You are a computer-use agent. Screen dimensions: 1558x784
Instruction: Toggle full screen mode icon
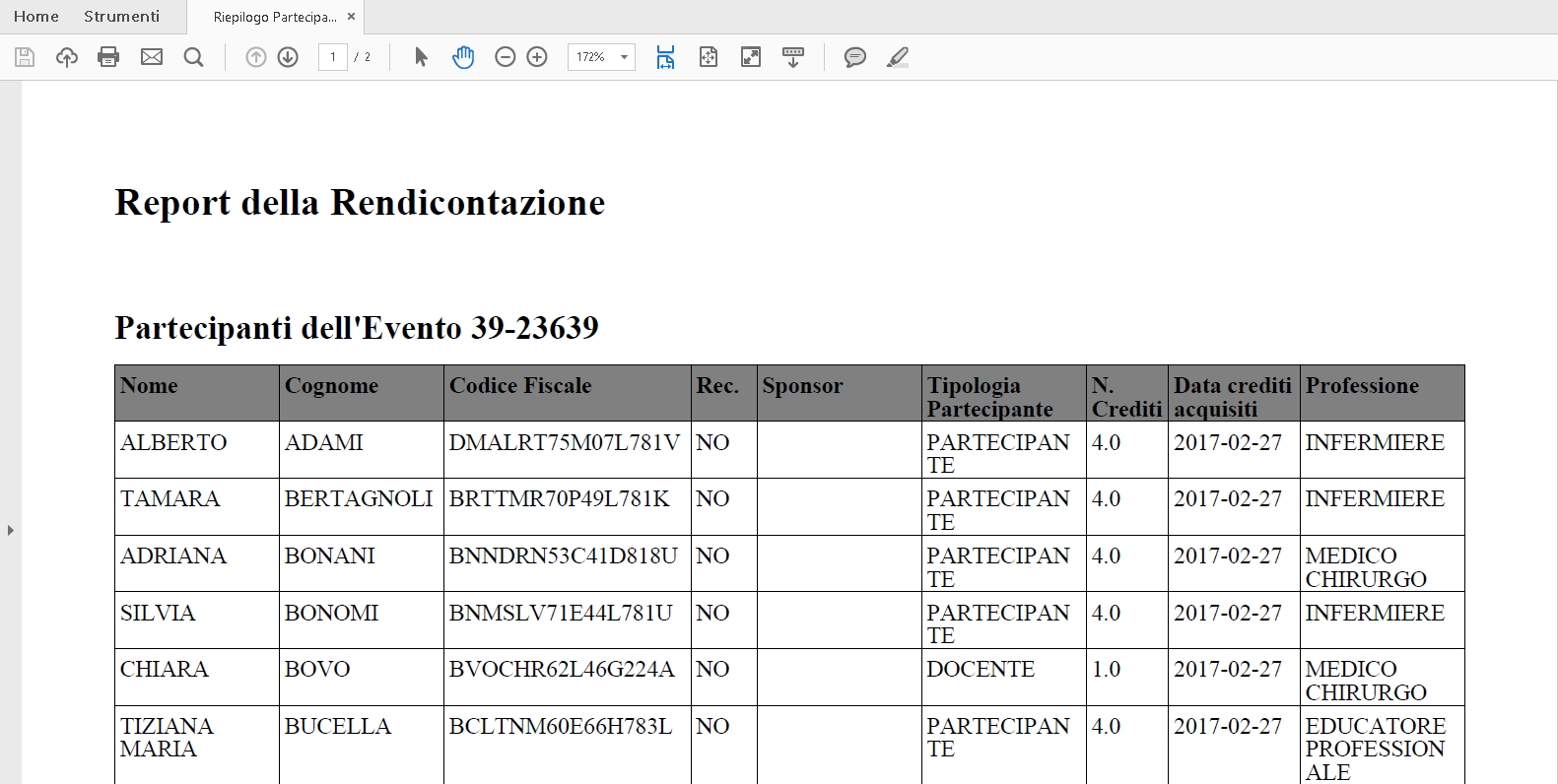pyautogui.click(x=751, y=57)
